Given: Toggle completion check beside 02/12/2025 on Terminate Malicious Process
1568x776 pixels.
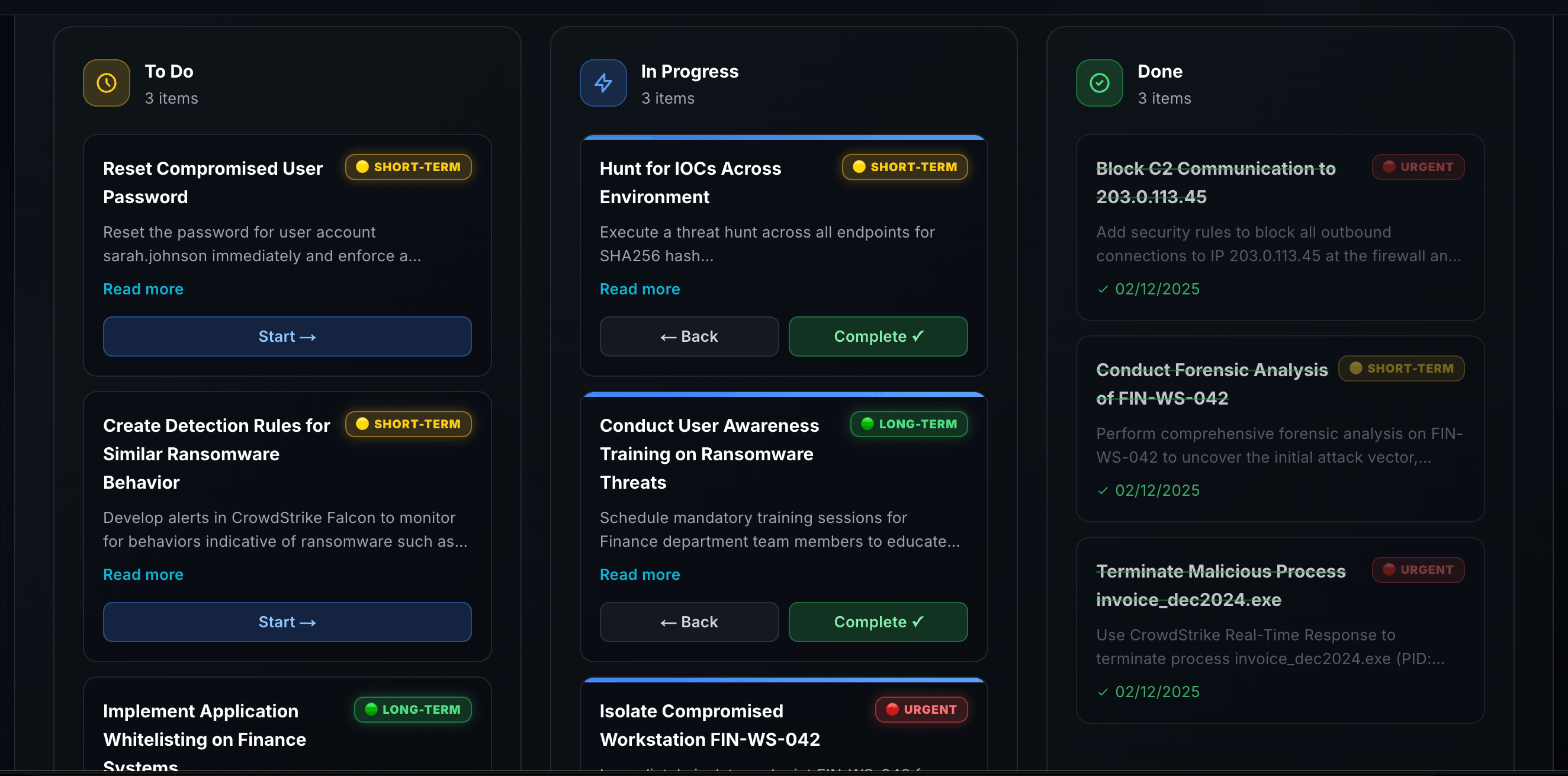Looking at the screenshot, I should (1102, 691).
